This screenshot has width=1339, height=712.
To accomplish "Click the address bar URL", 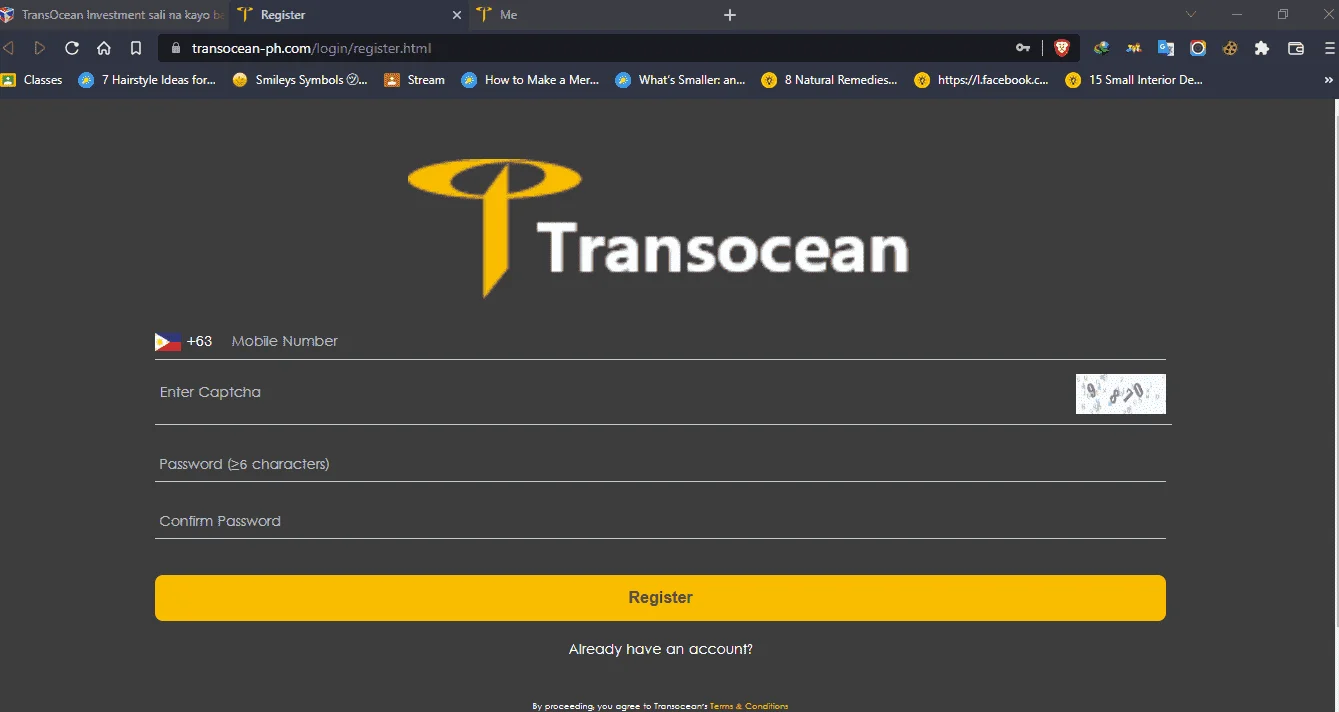I will 311,48.
